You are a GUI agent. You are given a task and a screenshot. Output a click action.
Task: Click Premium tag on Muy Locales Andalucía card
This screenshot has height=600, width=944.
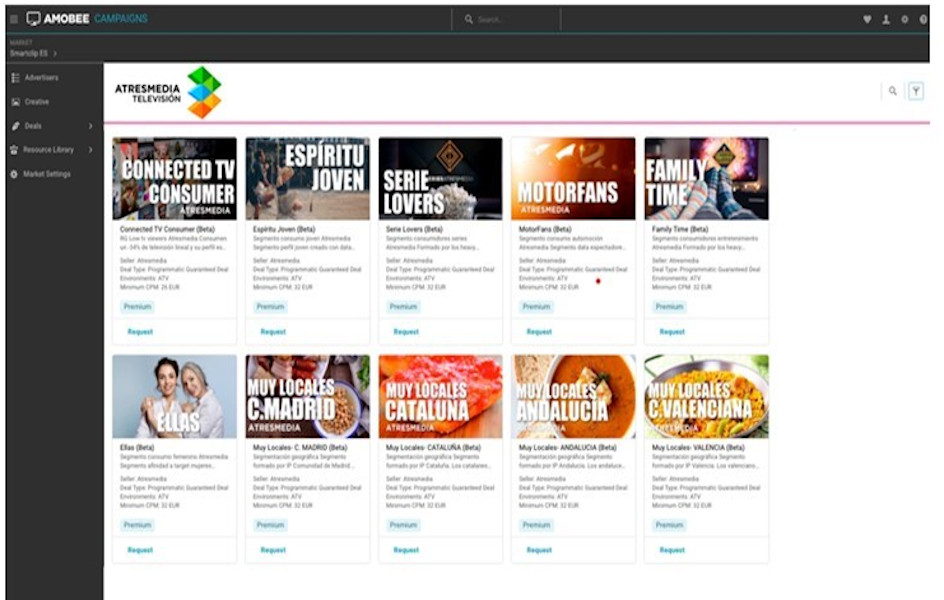click(x=536, y=525)
